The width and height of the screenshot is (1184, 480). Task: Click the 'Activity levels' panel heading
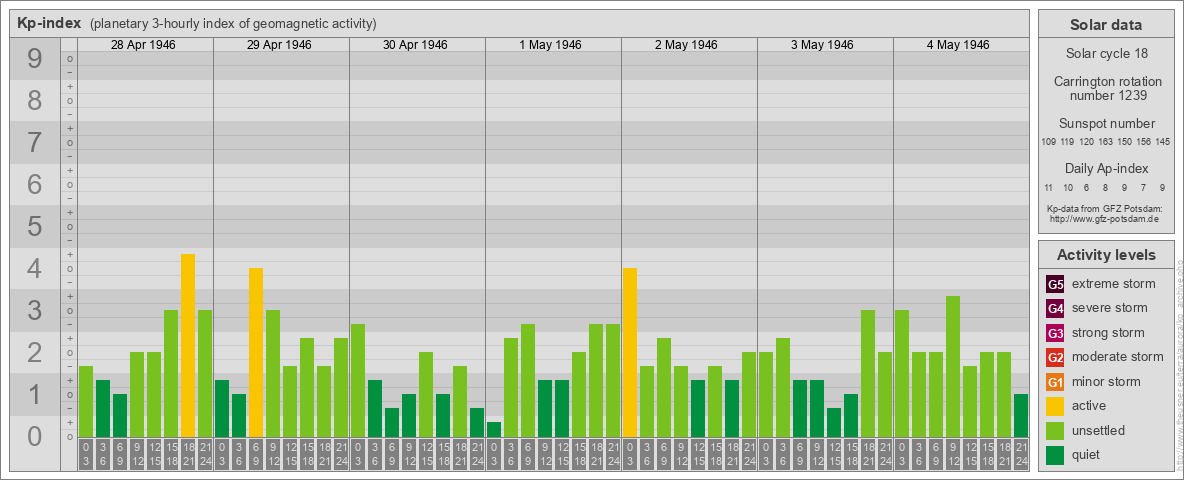1106,255
